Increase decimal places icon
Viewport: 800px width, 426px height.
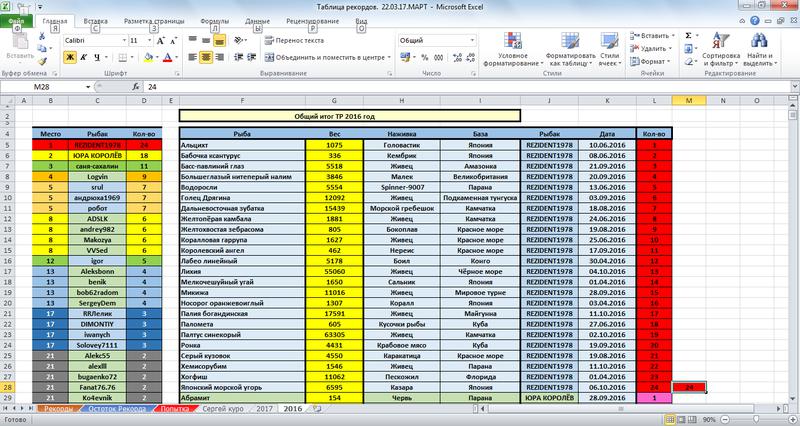(457, 58)
